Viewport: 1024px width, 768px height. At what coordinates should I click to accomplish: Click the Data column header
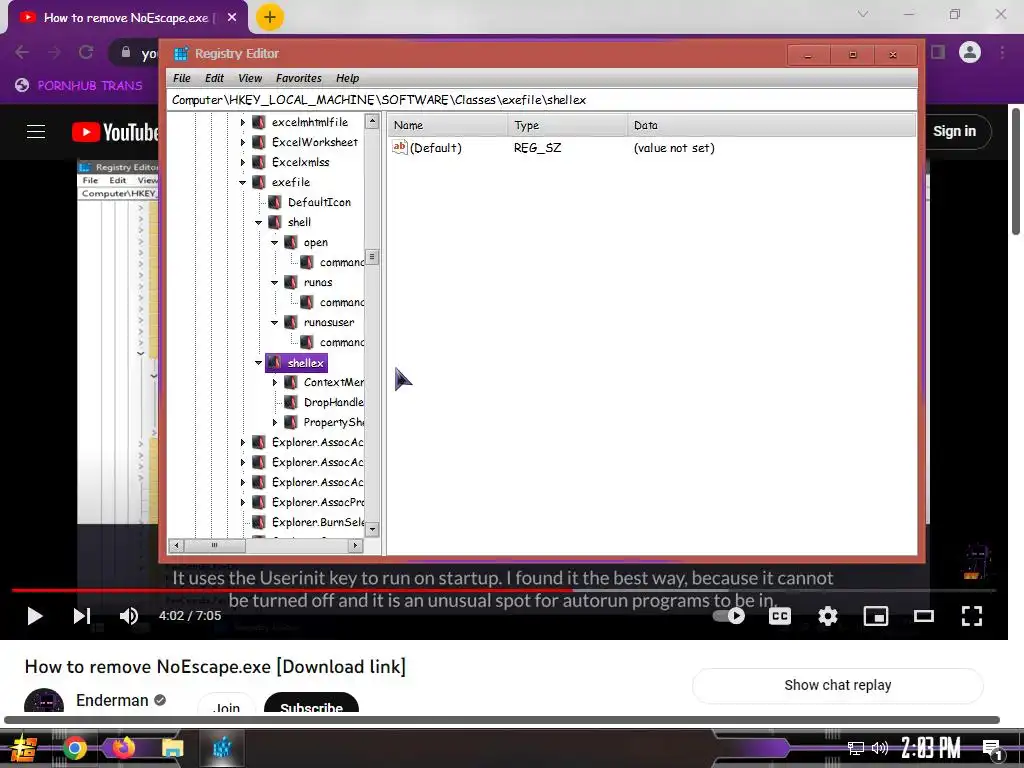pos(771,125)
